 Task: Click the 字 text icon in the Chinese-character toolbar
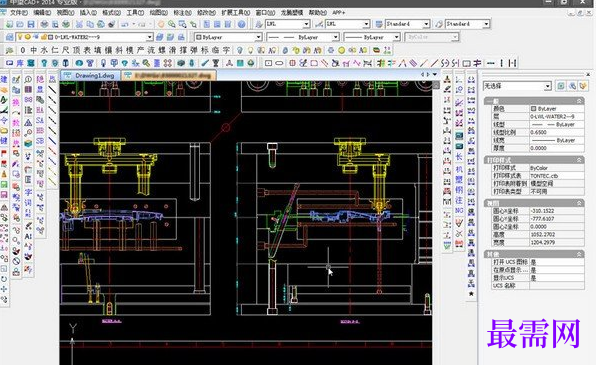click(x=226, y=50)
